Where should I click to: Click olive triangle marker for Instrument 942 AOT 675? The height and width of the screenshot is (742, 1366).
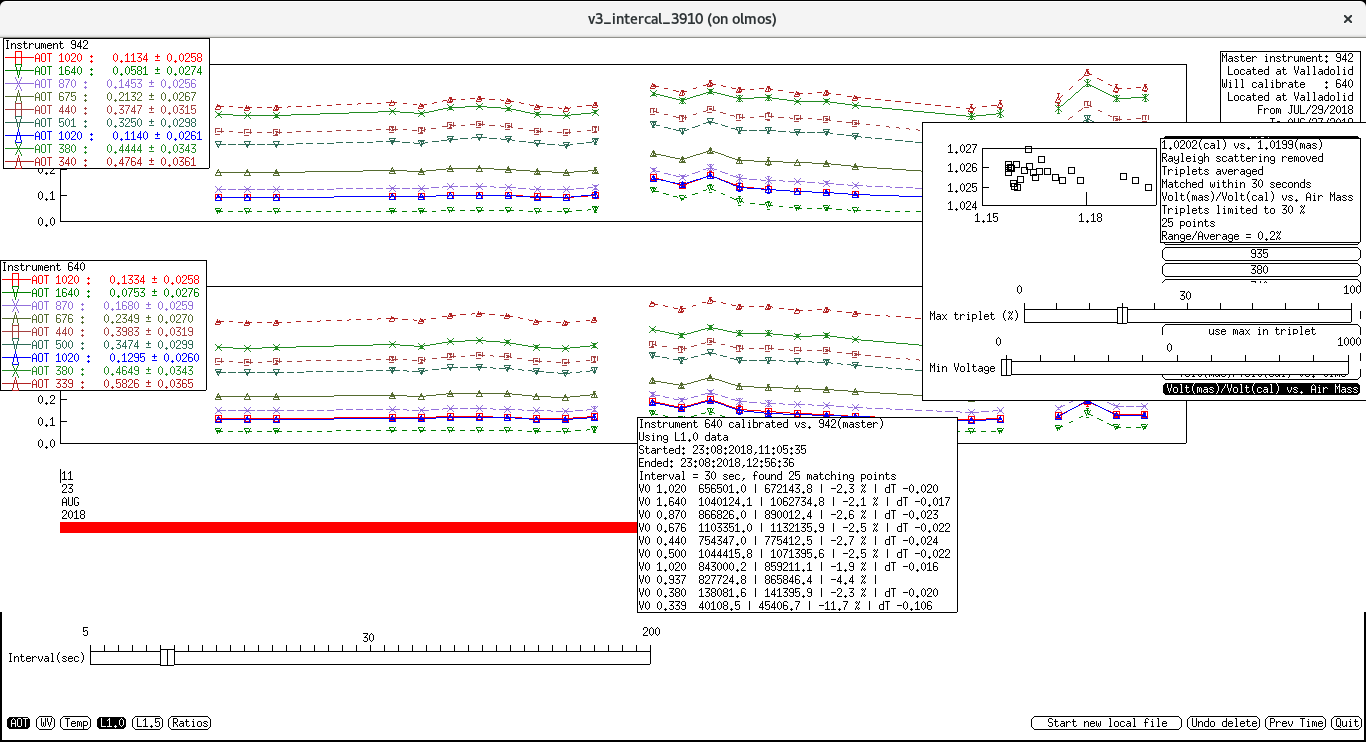click(x=18, y=97)
